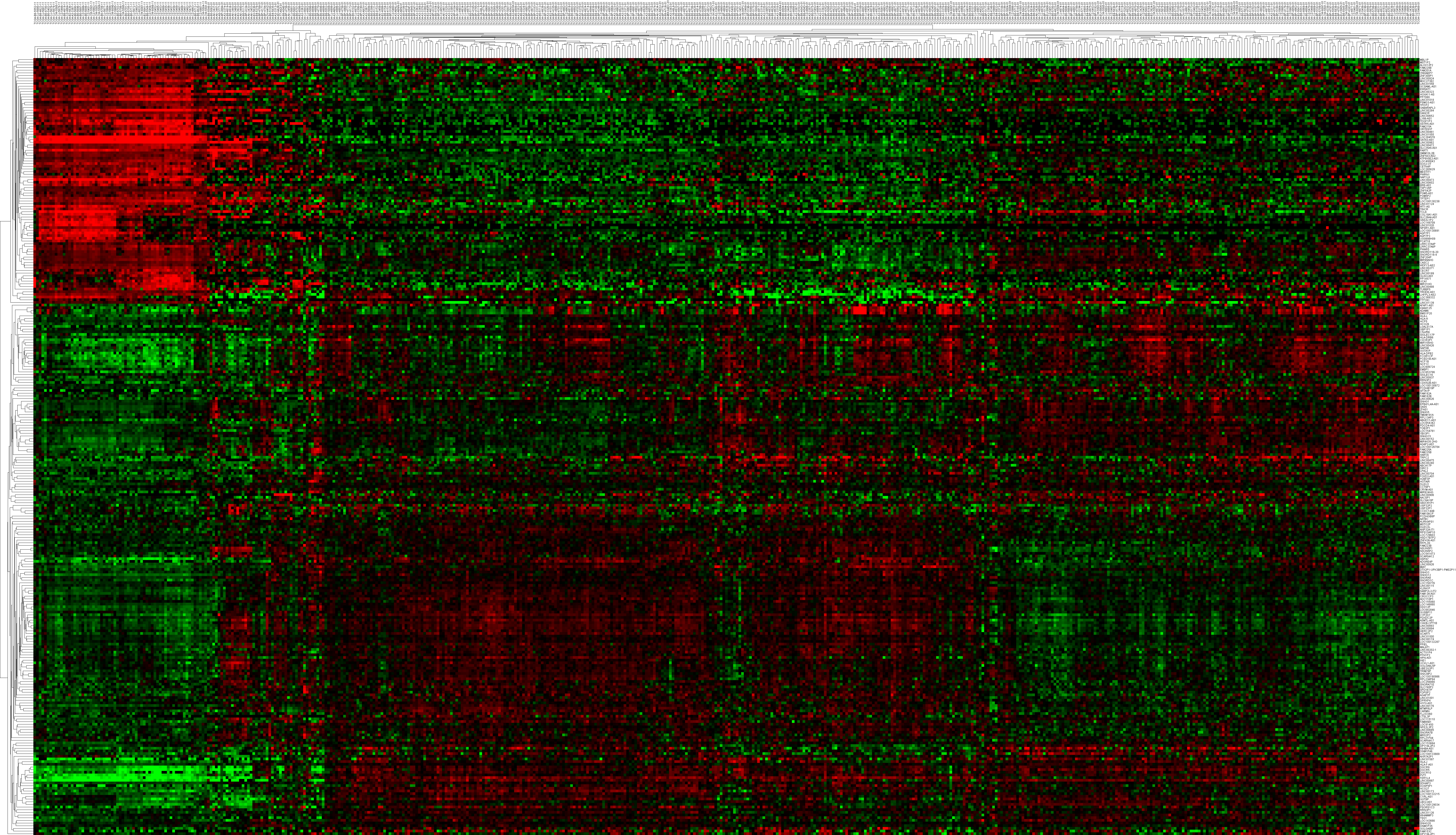Click the COL18A1-AS1 row label

click(1428, 214)
